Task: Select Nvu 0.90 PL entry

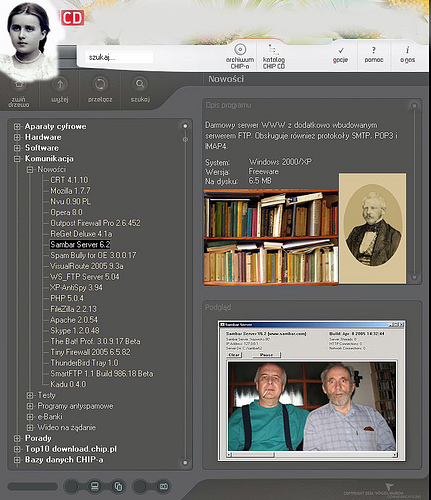Action: point(70,201)
